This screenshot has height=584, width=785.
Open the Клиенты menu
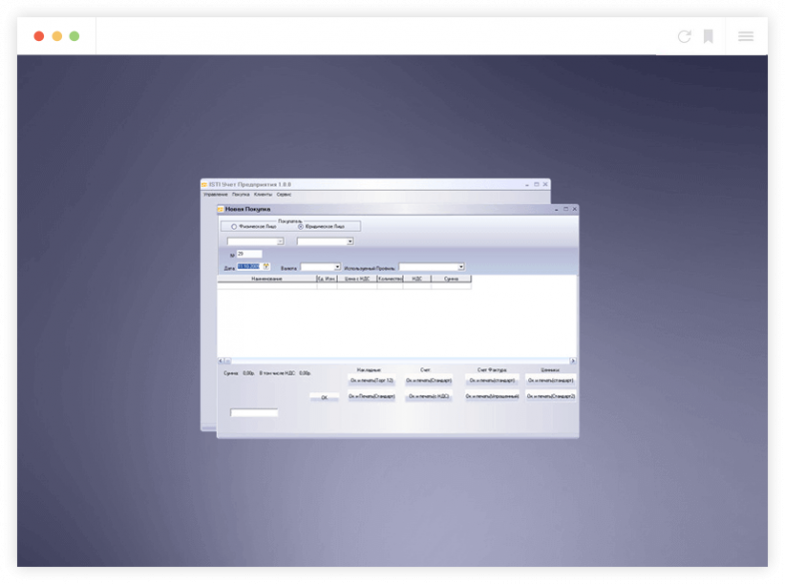point(263,194)
